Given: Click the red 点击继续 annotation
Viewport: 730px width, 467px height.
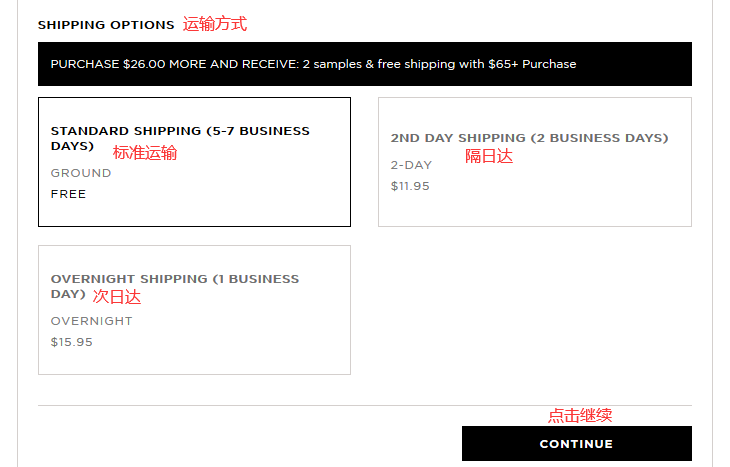Looking at the screenshot, I should (579, 415).
